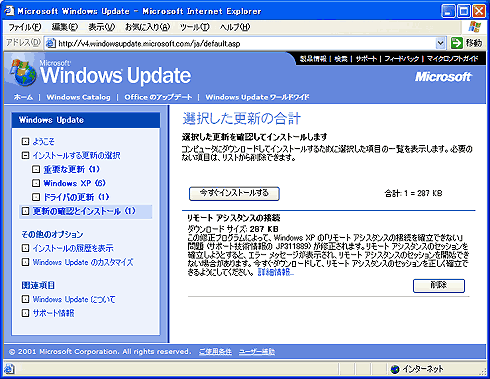Screen dimensions: 490x379
Task: Open the 詳細情報 link
Action: pos(276,272)
